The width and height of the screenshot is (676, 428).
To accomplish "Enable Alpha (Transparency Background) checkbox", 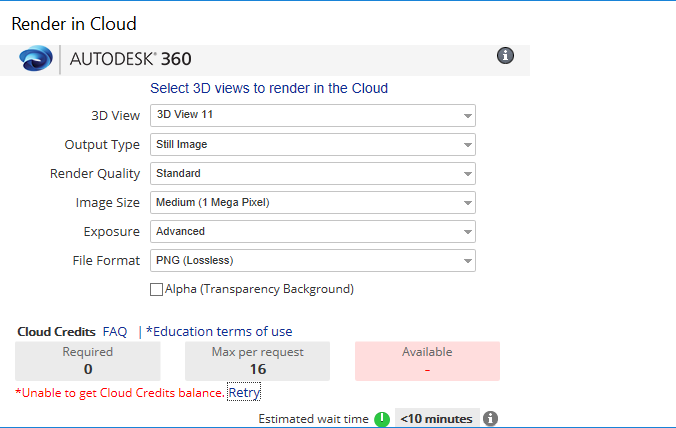I will tap(156, 289).
